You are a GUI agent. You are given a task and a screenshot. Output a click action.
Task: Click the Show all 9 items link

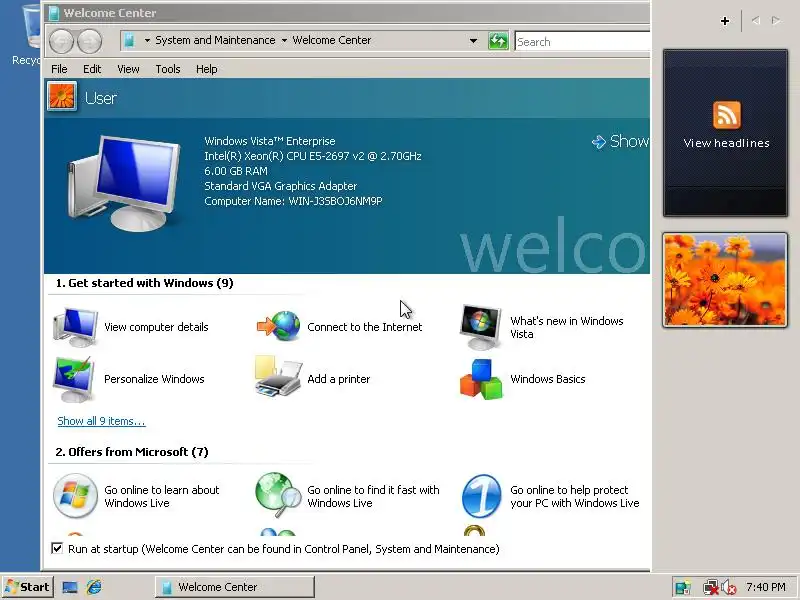pos(101,421)
